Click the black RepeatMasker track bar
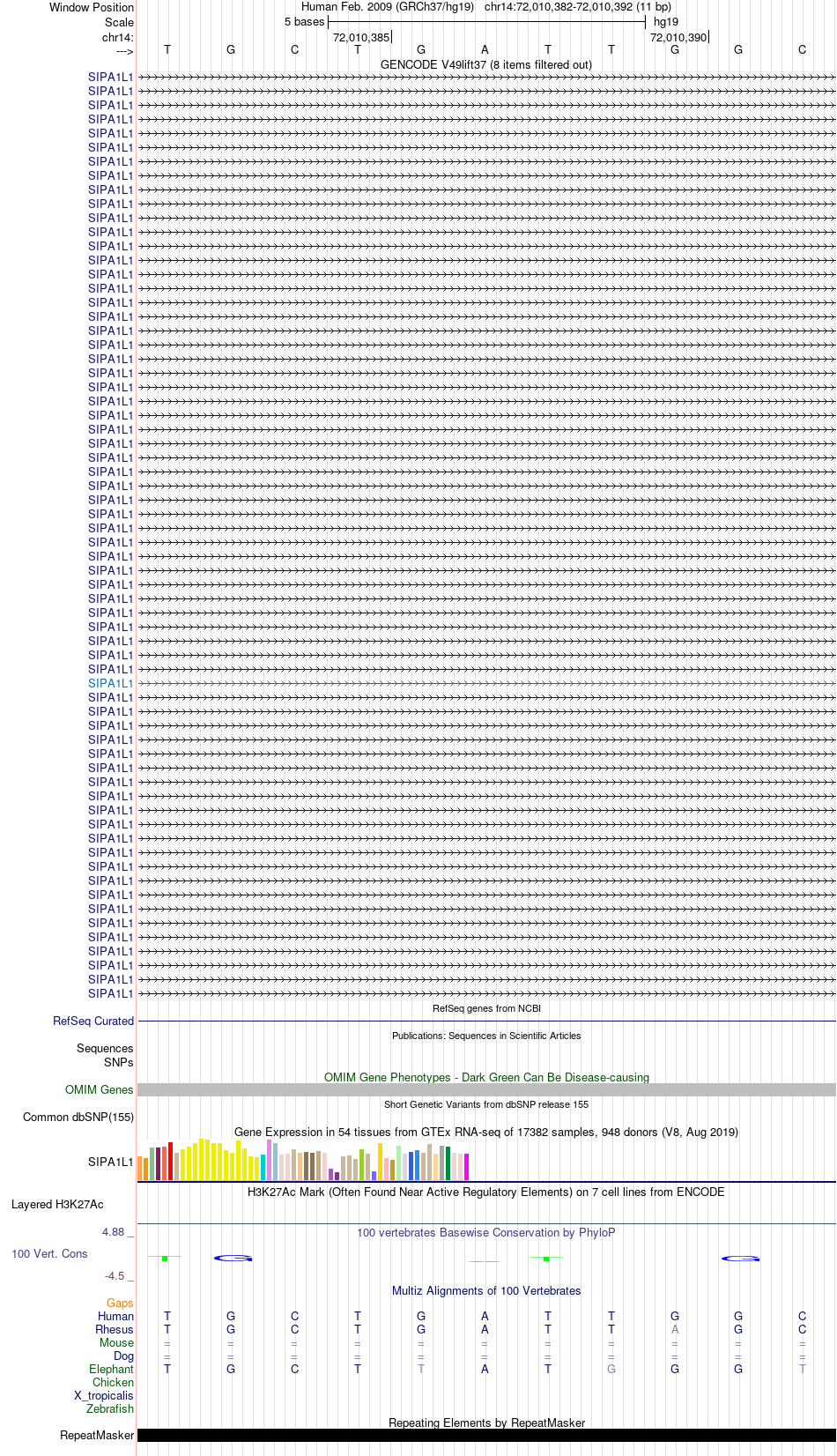Viewport: 837px width, 1456px height. click(x=486, y=1435)
